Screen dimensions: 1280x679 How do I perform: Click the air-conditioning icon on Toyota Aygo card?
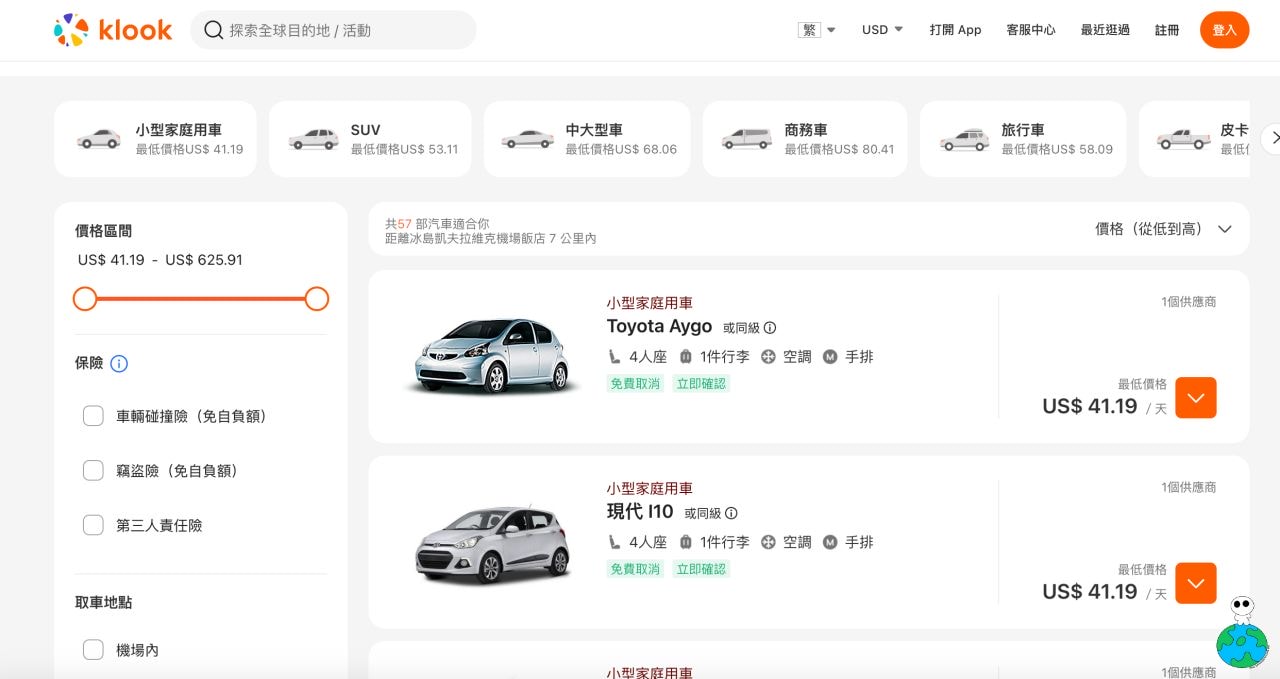(x=768, y=356)
